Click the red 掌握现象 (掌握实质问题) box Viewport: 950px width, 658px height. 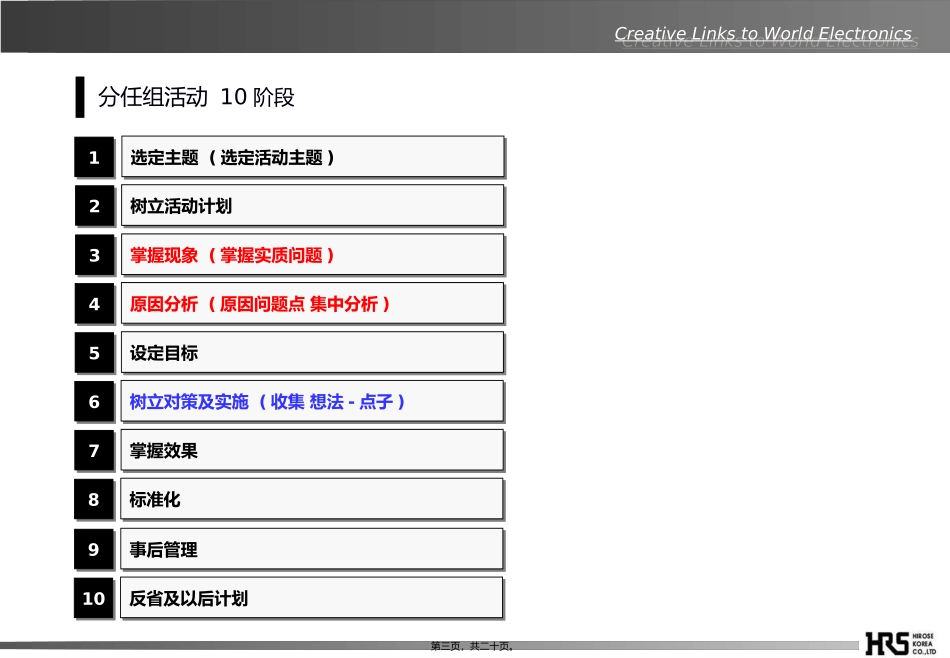(x=313, y=255)
